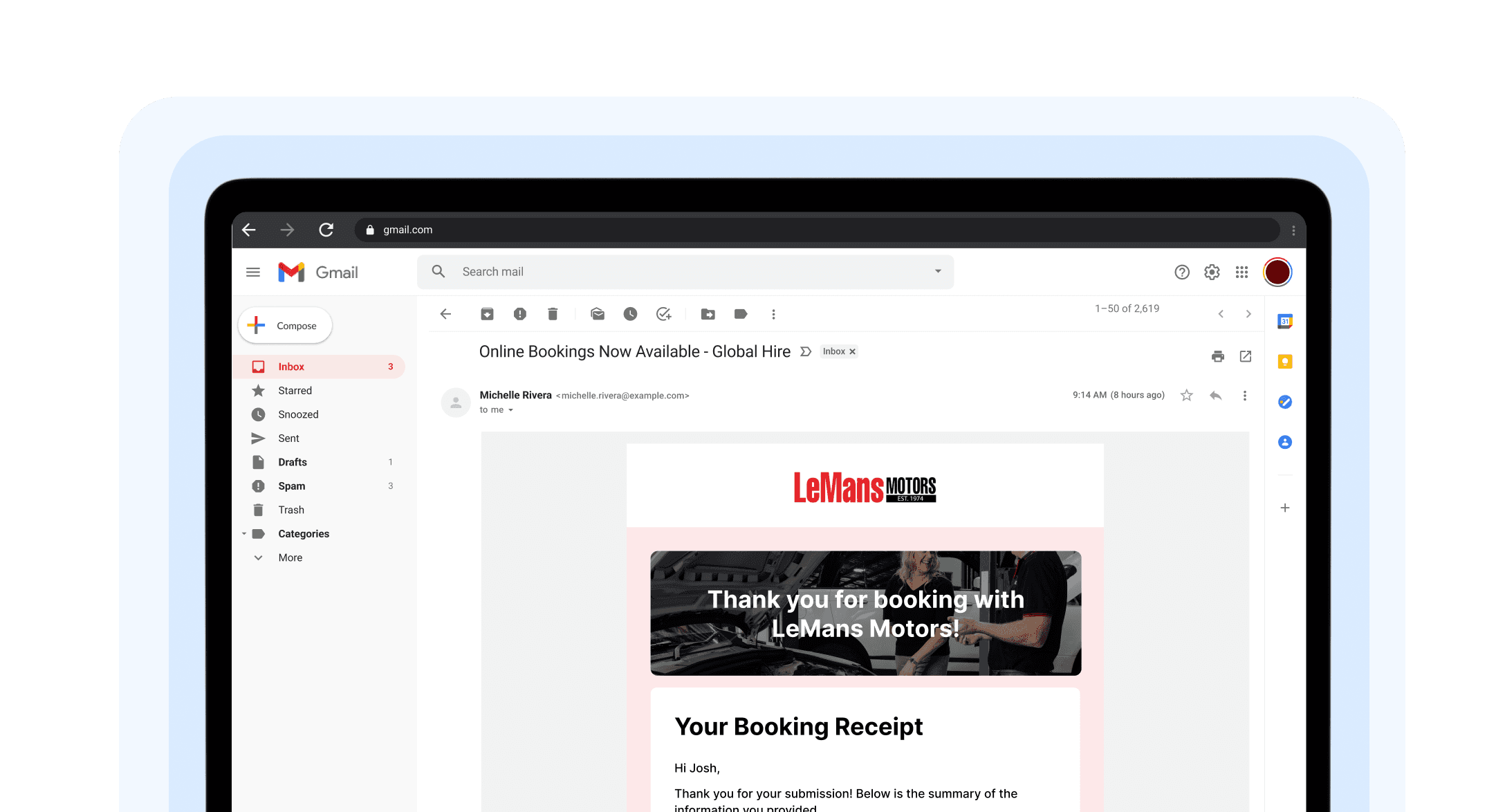
Task: Remove the Inbox label from the email
Action: click(x=852, y=351)
